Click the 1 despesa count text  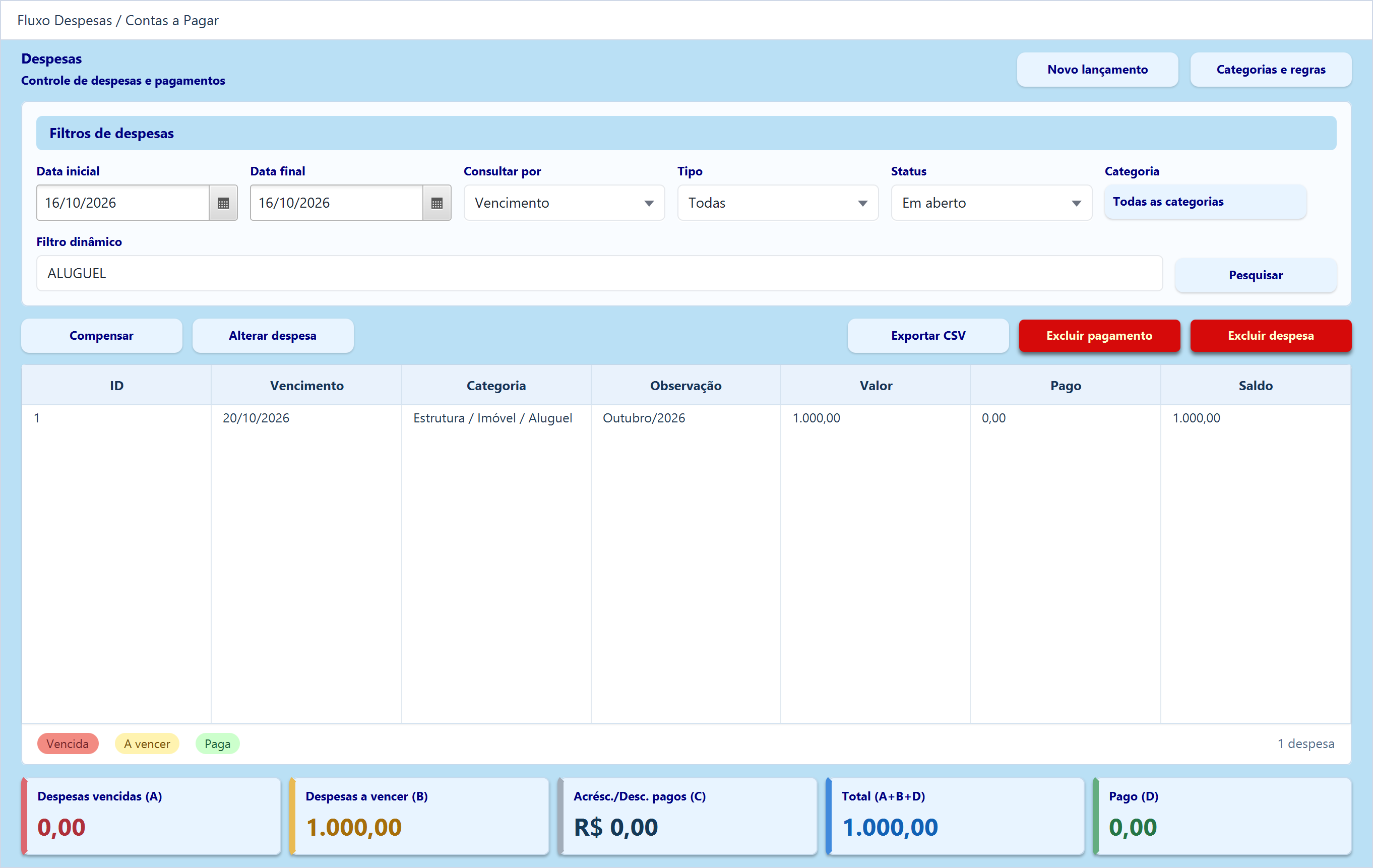(x=1306, y=743)
